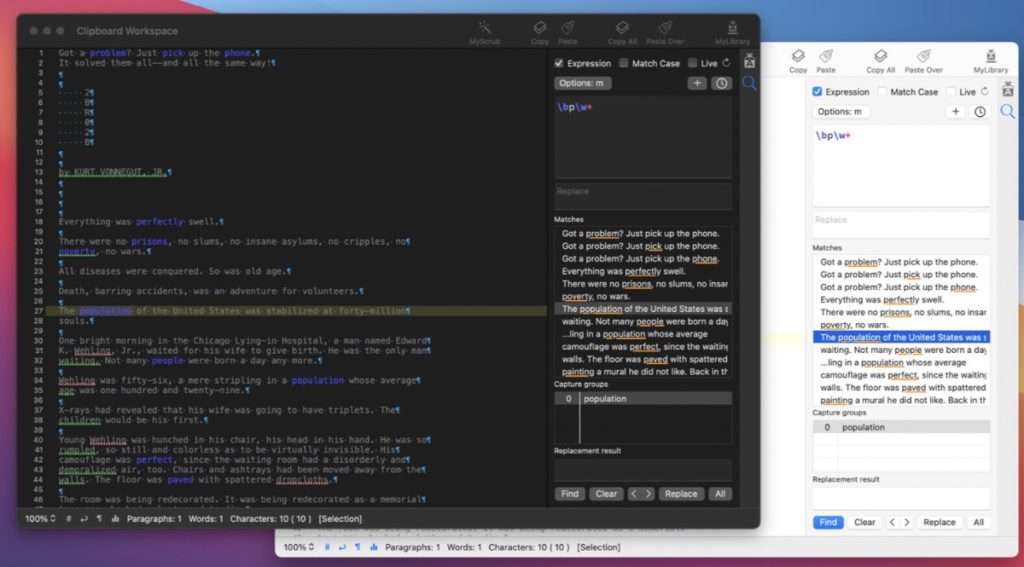
Task: Select 'Everything was perfectly swell.' match in dark list
Action: (x=623, y=271)
